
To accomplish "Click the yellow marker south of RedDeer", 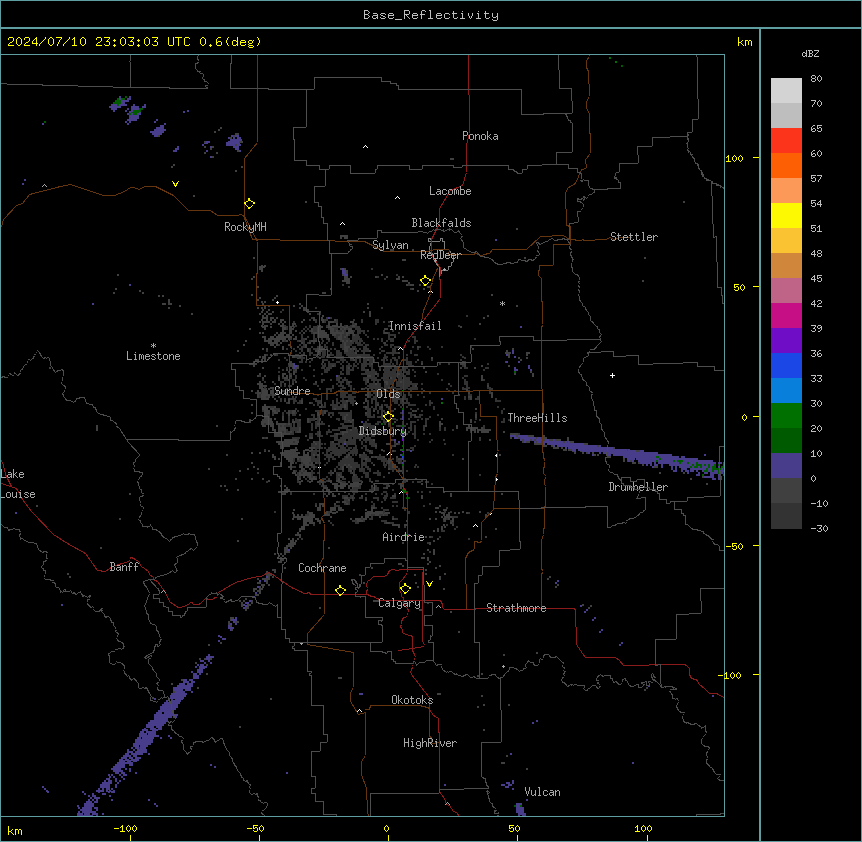I will tap(426, 281).
